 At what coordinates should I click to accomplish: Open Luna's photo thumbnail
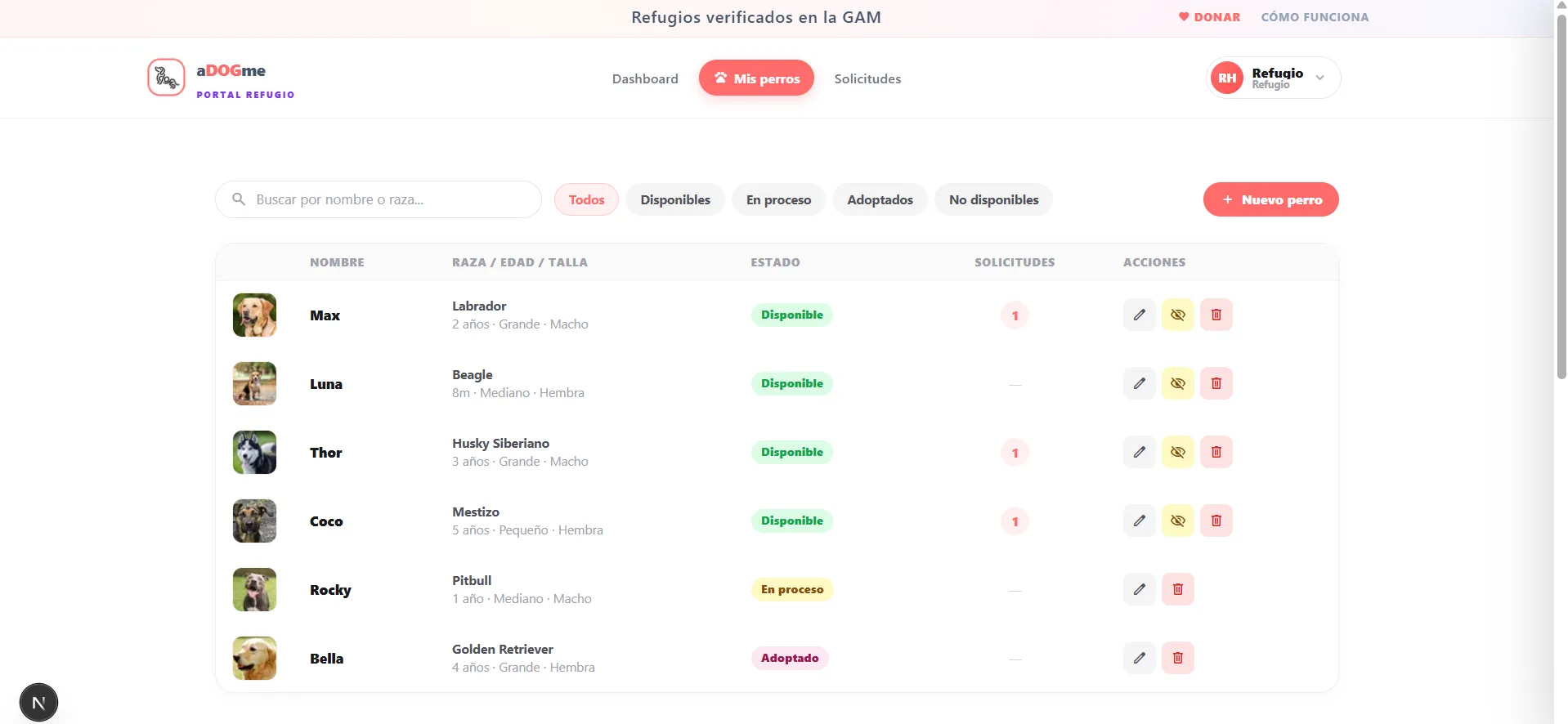(254, 383)
